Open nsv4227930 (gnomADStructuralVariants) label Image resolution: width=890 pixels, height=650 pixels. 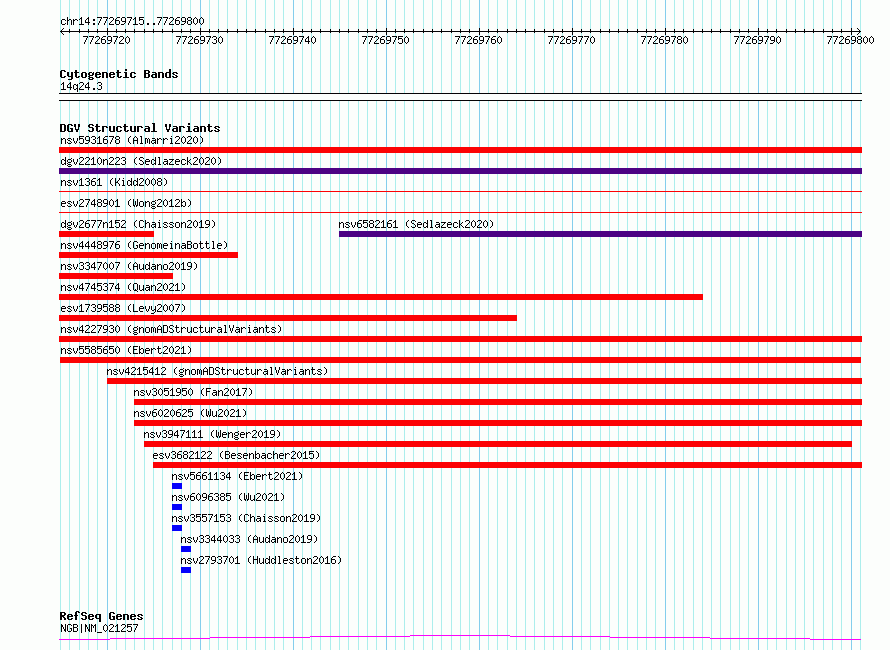(x=171, y=329)
